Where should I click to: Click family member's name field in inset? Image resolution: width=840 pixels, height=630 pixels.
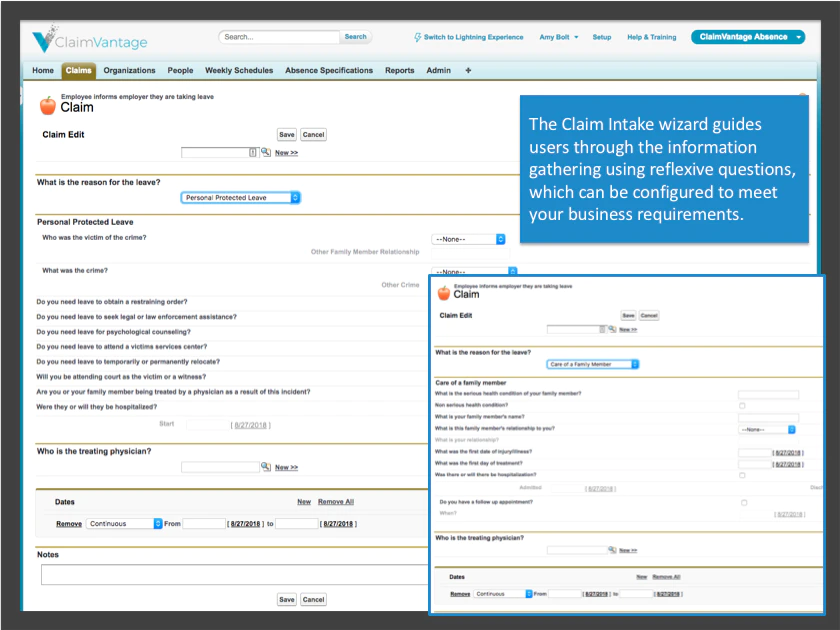tap(768, 417)
